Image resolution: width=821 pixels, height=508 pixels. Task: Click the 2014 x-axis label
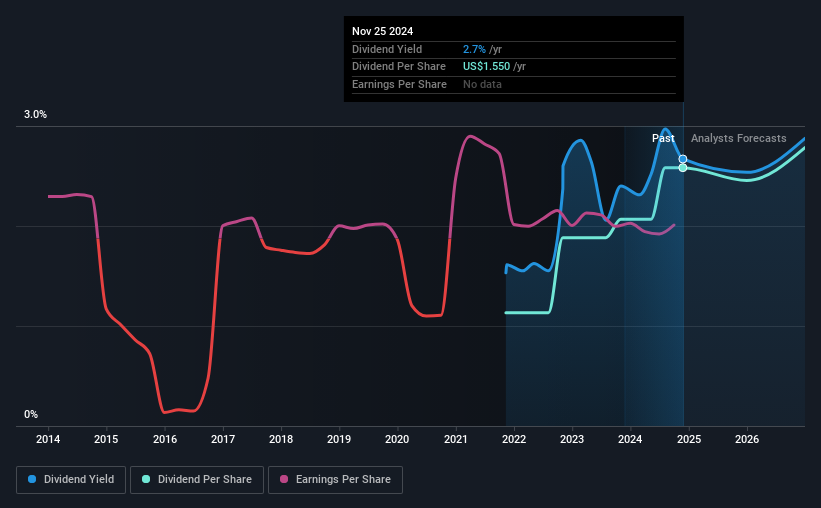tap(48, 439)
